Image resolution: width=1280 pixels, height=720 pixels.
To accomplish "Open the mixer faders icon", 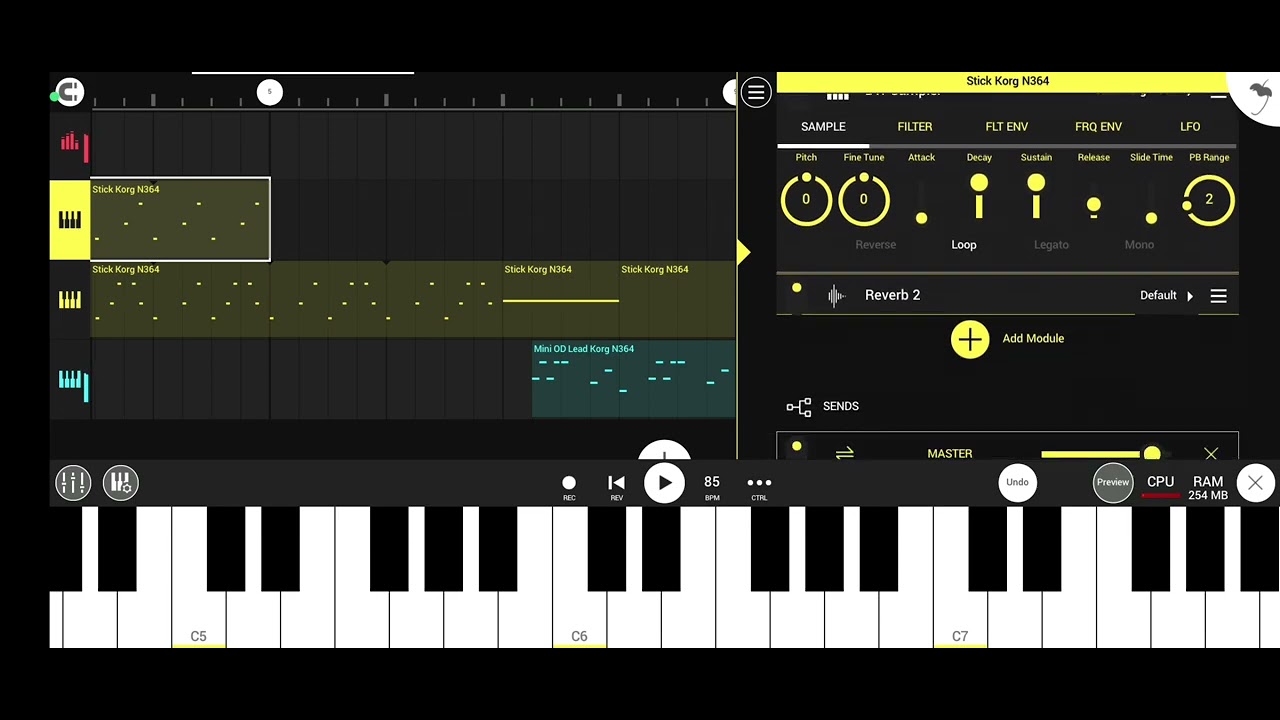I will tap(73, 483).
